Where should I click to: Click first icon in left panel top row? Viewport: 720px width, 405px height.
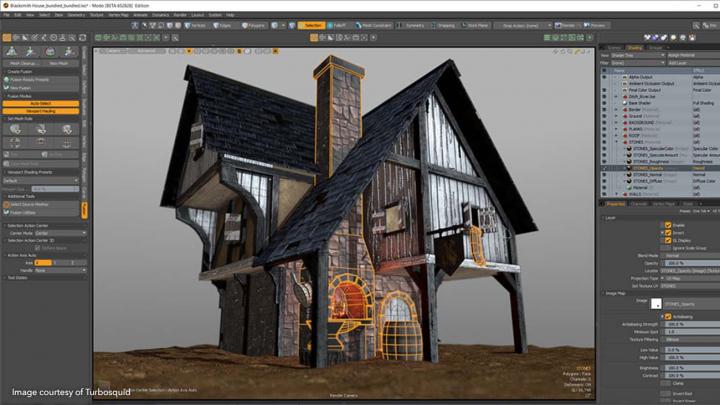coord(12,51)
